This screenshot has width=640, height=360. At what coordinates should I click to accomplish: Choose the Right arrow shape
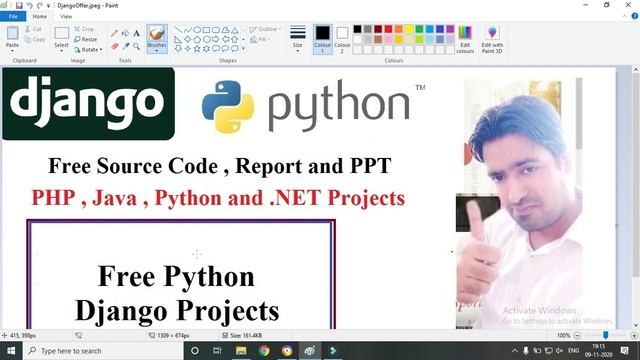coord(216,39)
